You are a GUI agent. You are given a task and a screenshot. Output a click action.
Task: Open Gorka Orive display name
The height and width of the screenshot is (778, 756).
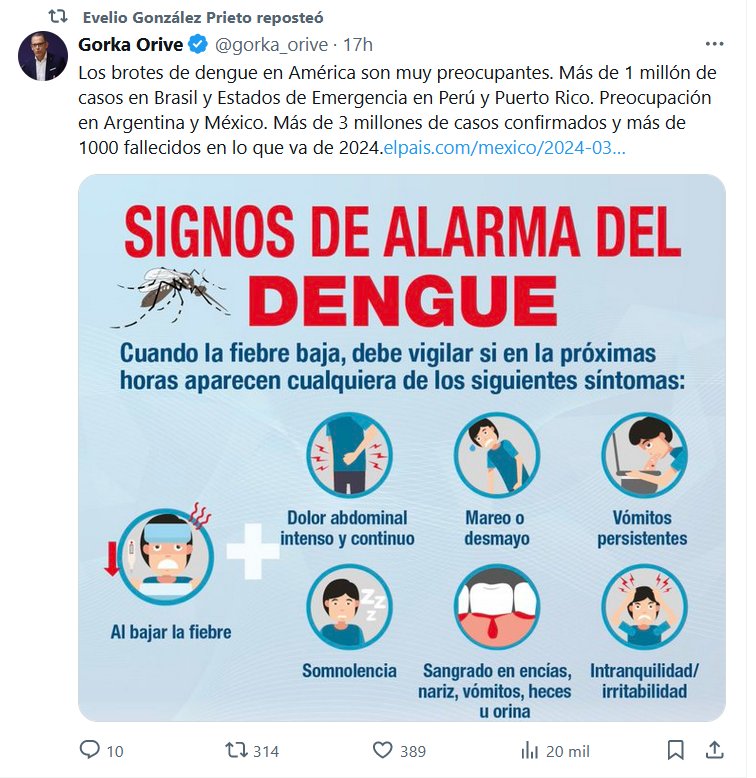pos(131,44)
